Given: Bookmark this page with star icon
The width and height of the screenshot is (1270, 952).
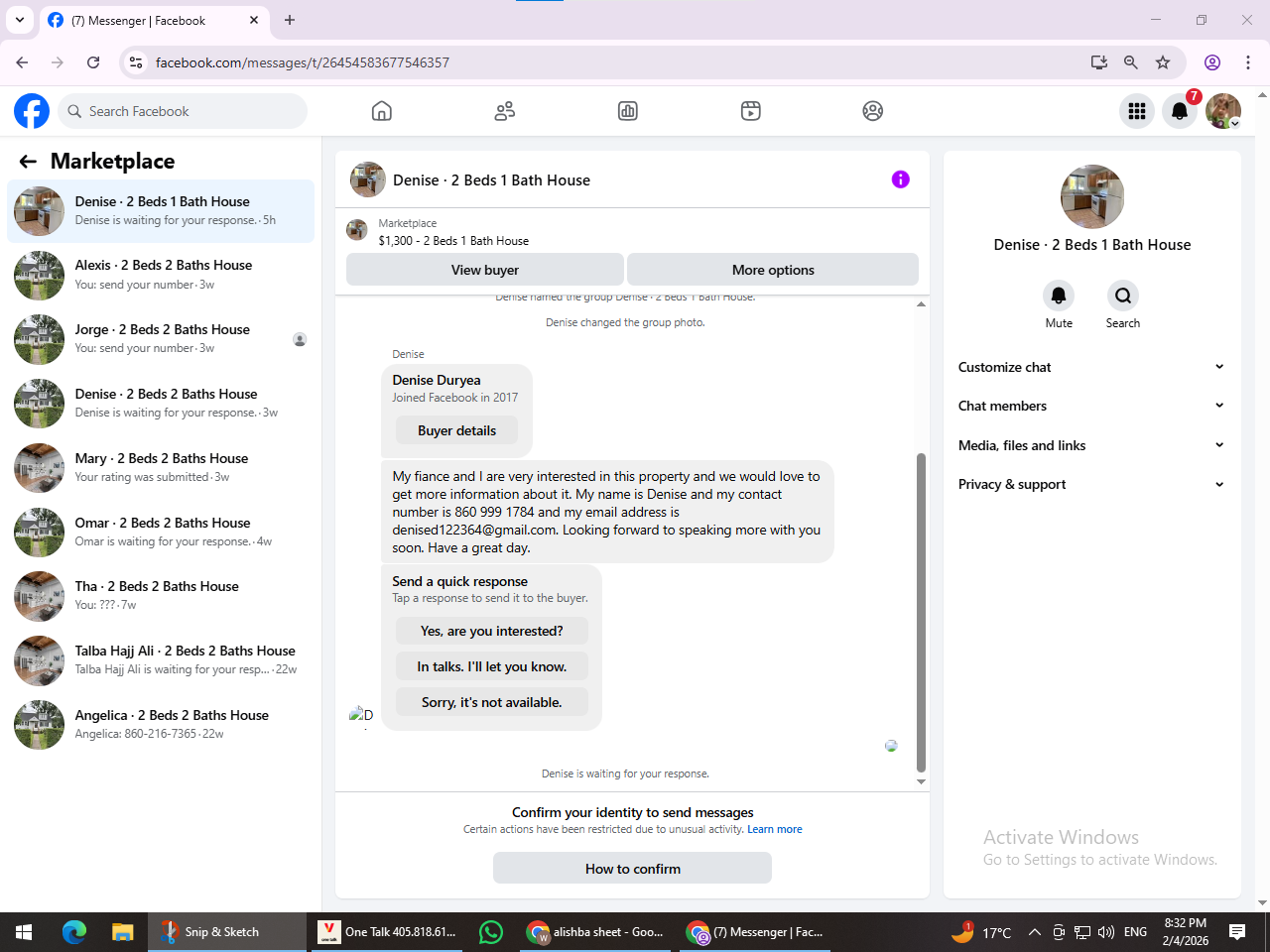Looking at the screenshot, I should (1163, 62).
